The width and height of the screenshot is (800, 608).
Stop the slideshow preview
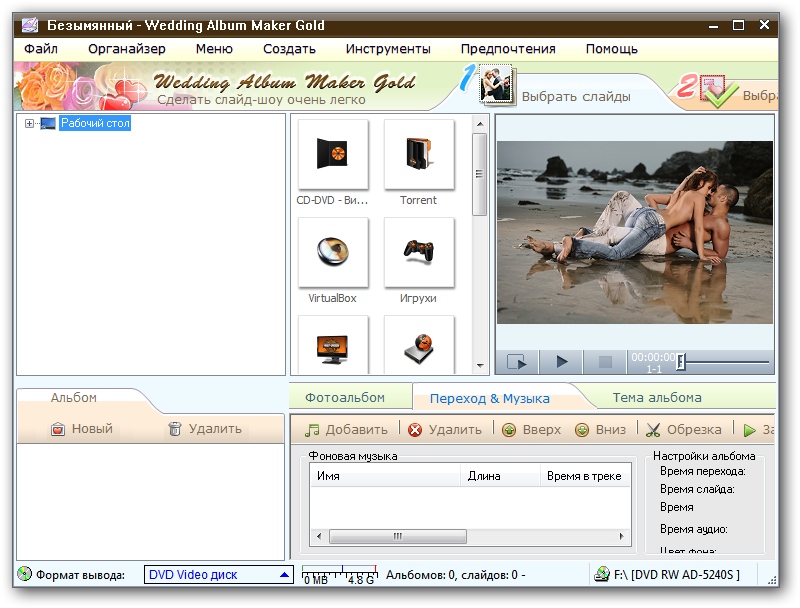605,362
